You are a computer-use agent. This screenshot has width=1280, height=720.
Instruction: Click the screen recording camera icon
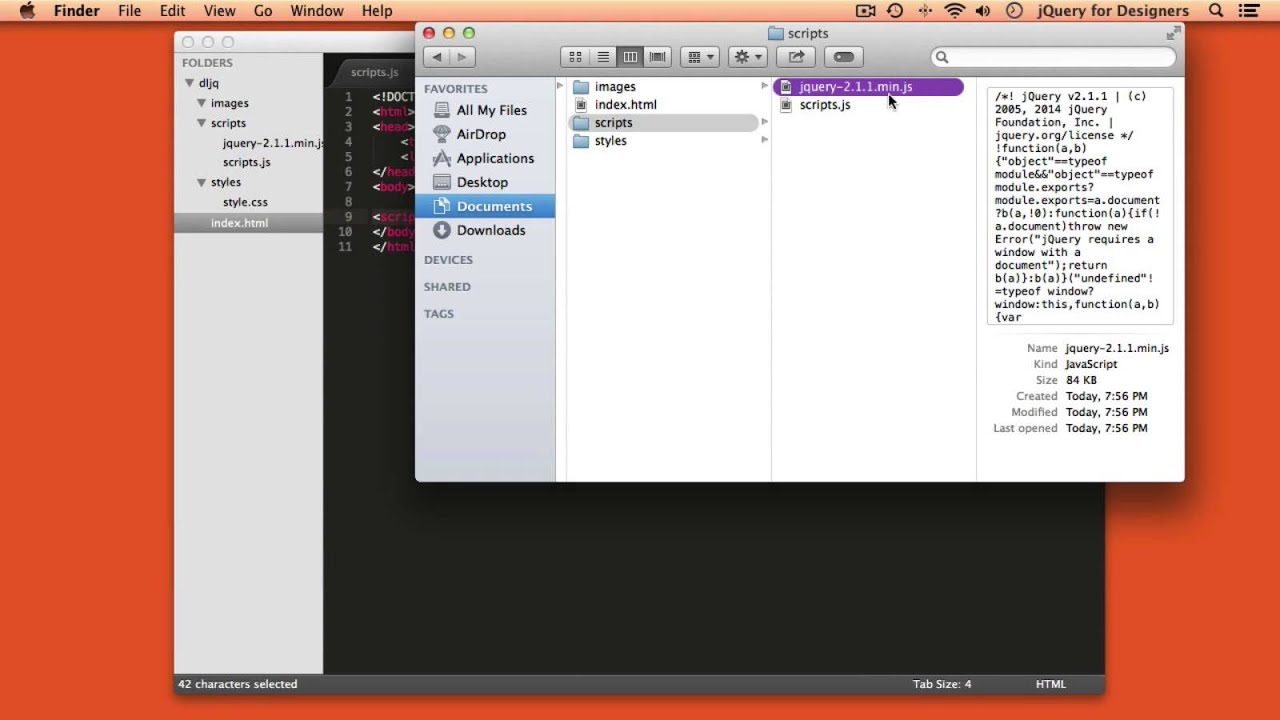pos(866,11)
